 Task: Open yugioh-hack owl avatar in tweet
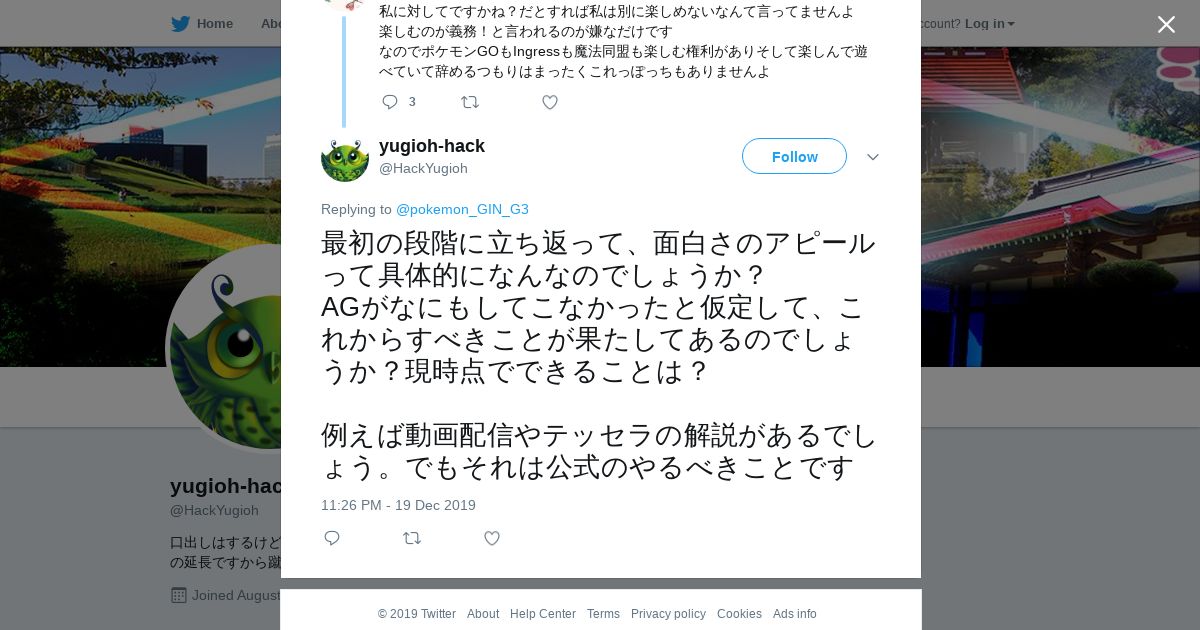pos(345,157)
